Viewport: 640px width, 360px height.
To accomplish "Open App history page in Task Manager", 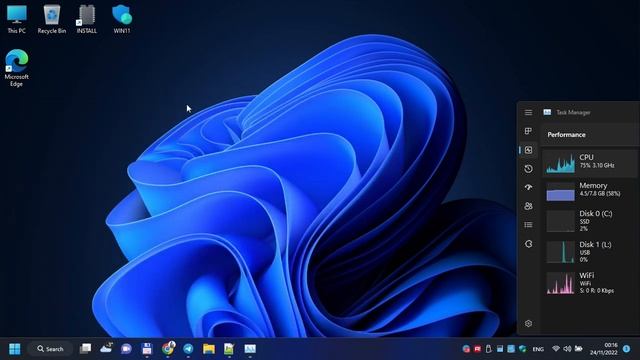I will [528, 169].
